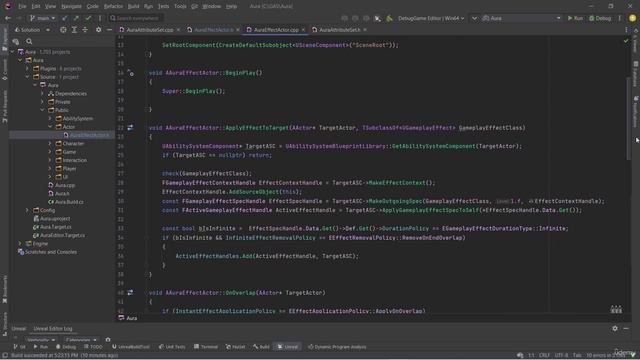This screenshot has width=640, height=360.
Task: Click the gutter icon beside ApplyEffectToTarget
Action: coord(130,128)
